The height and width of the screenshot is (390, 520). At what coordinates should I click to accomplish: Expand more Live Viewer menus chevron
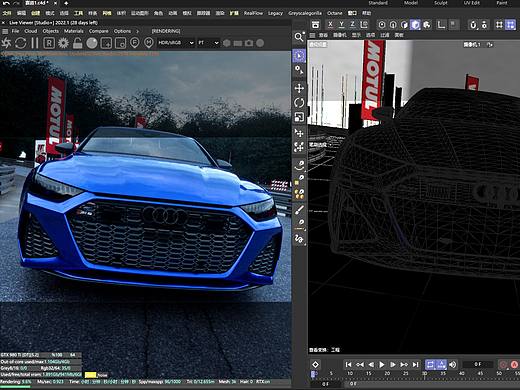137,31
